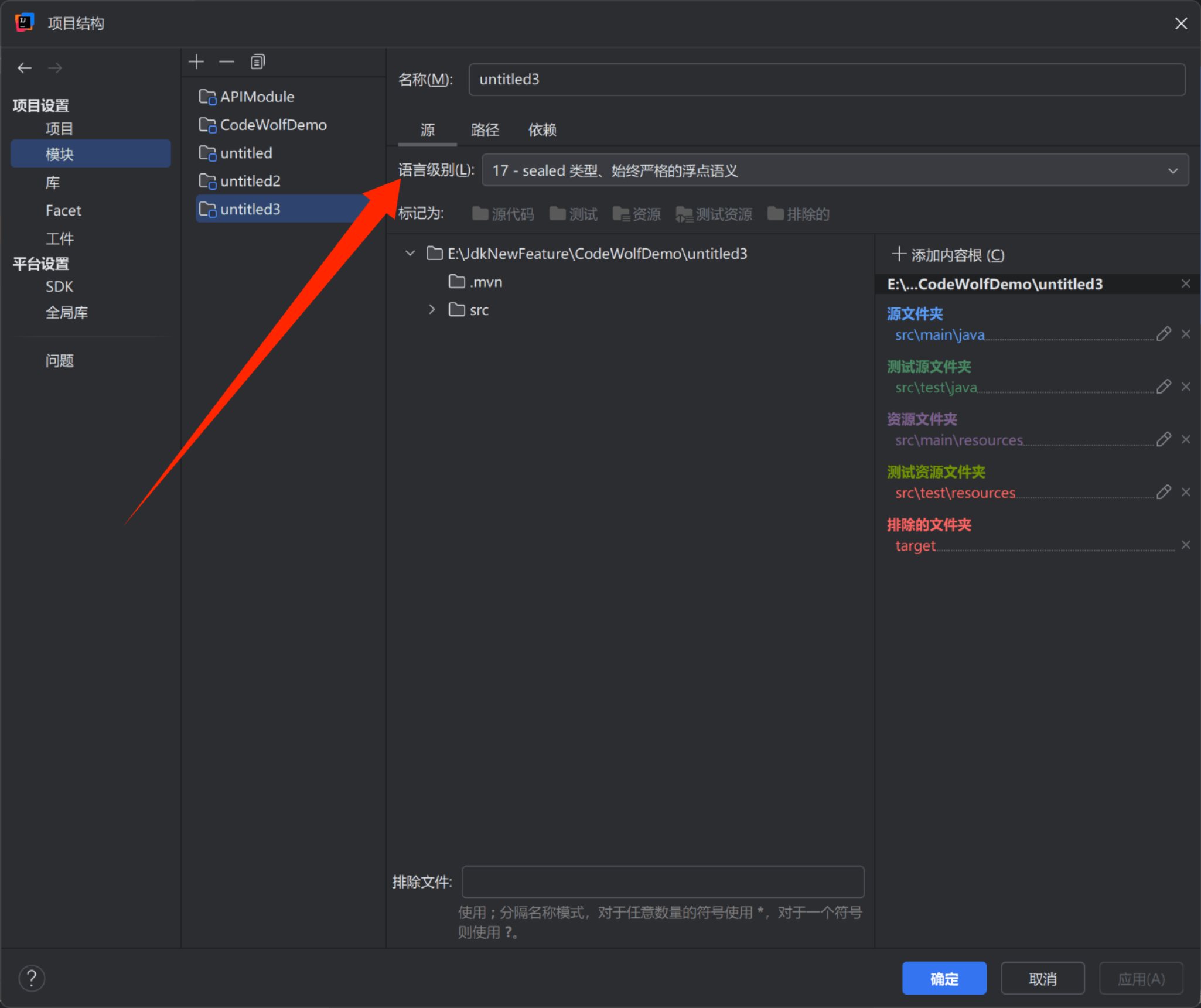Image resolution: width=1201 pixels, height=1008 pixels.
Task: Edit src\main\java properties with pencil icon
Action: (x=1164, y=334)
